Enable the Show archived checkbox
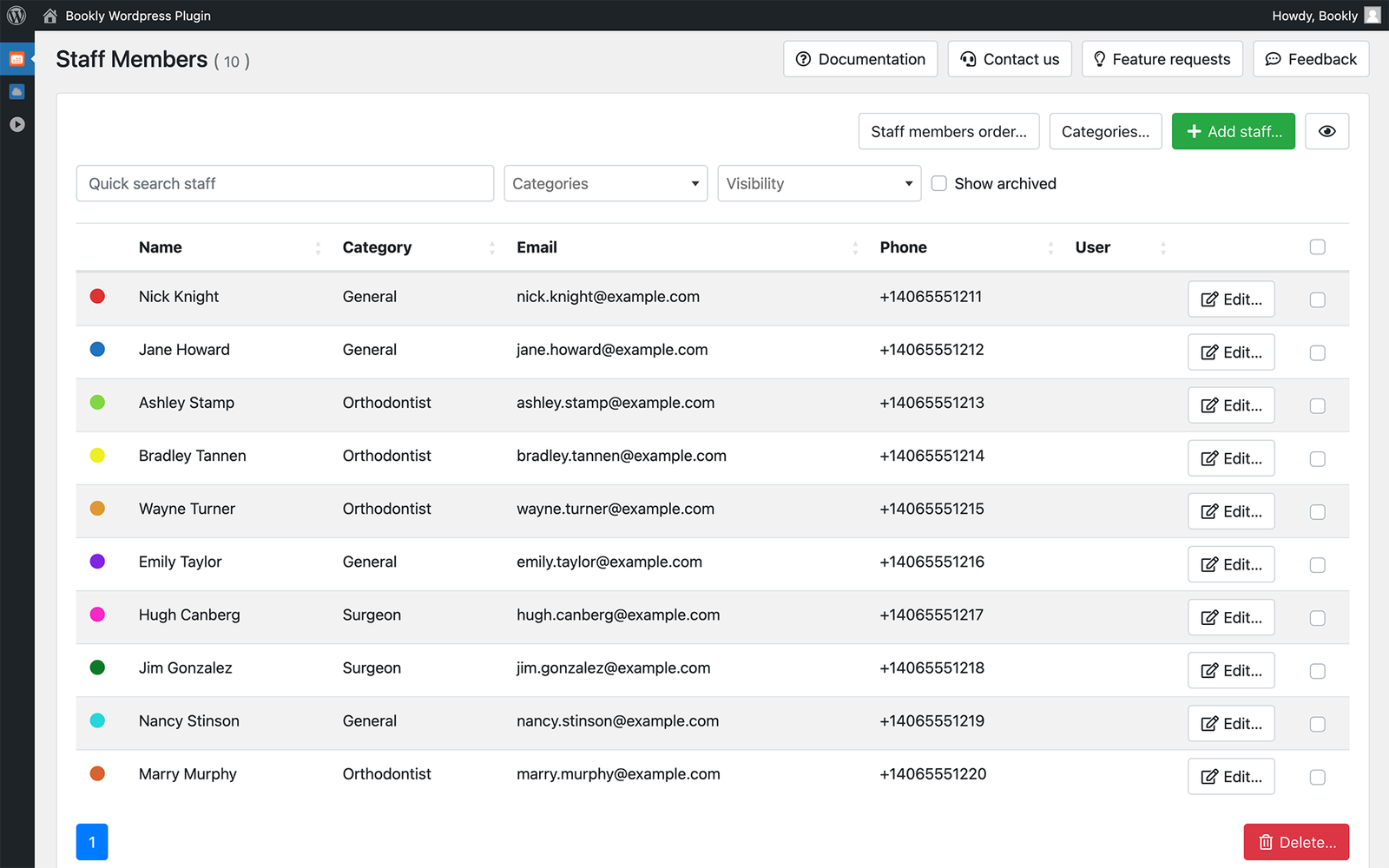 [x=938, y=183]
